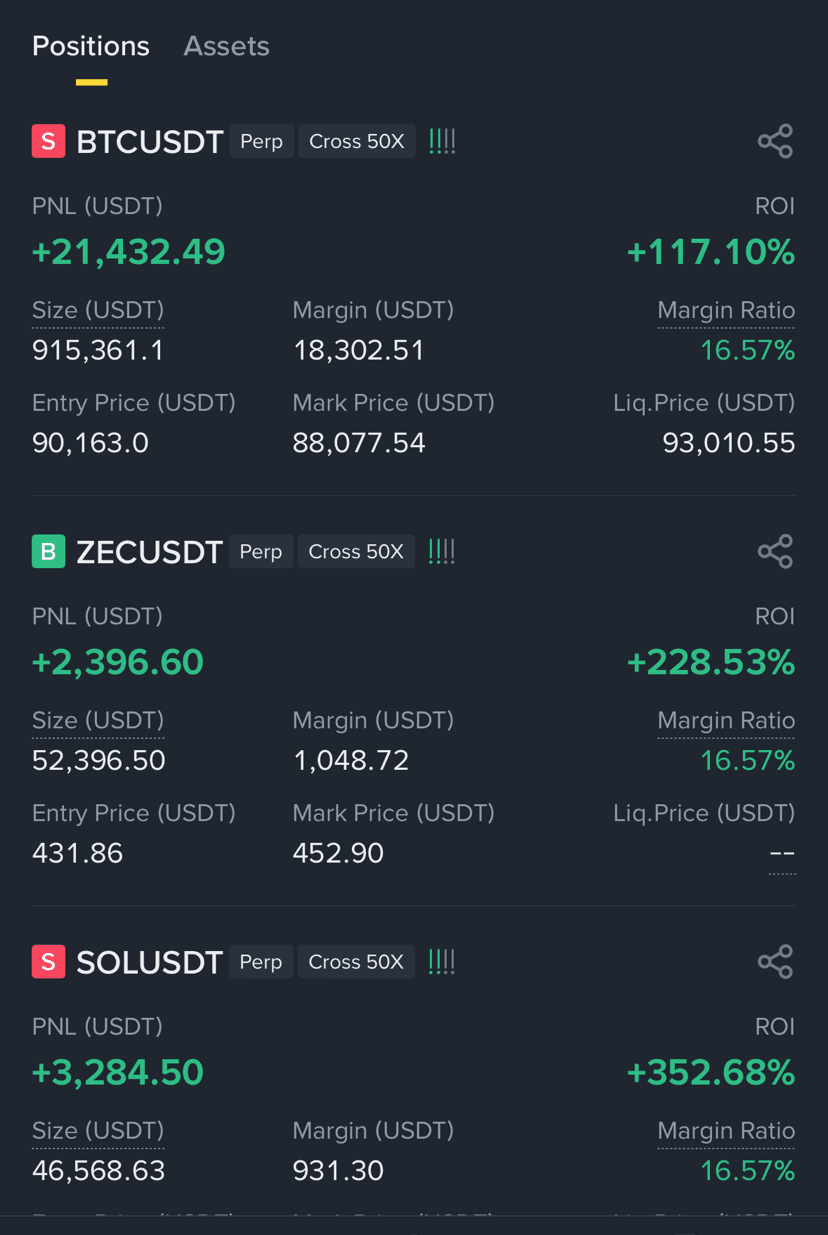Tap BTCUSDT Margin Ratio label

tap(726, 311)
